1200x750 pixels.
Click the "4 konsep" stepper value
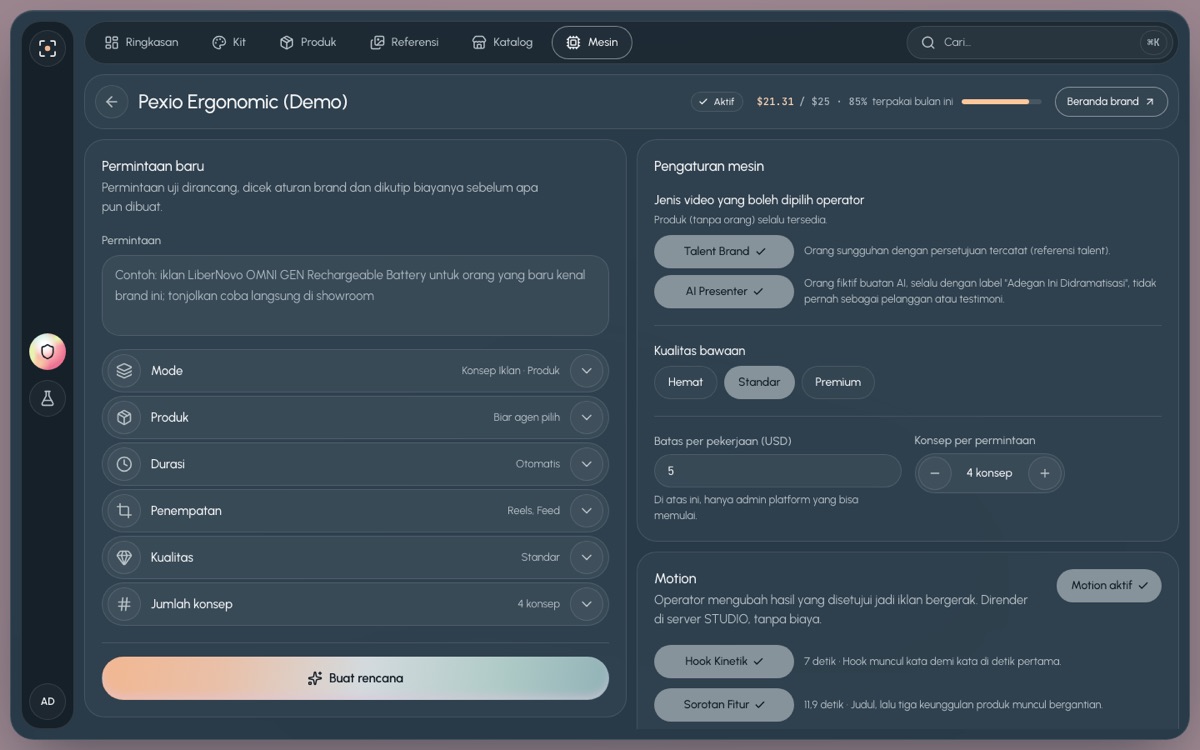point(989,473)
